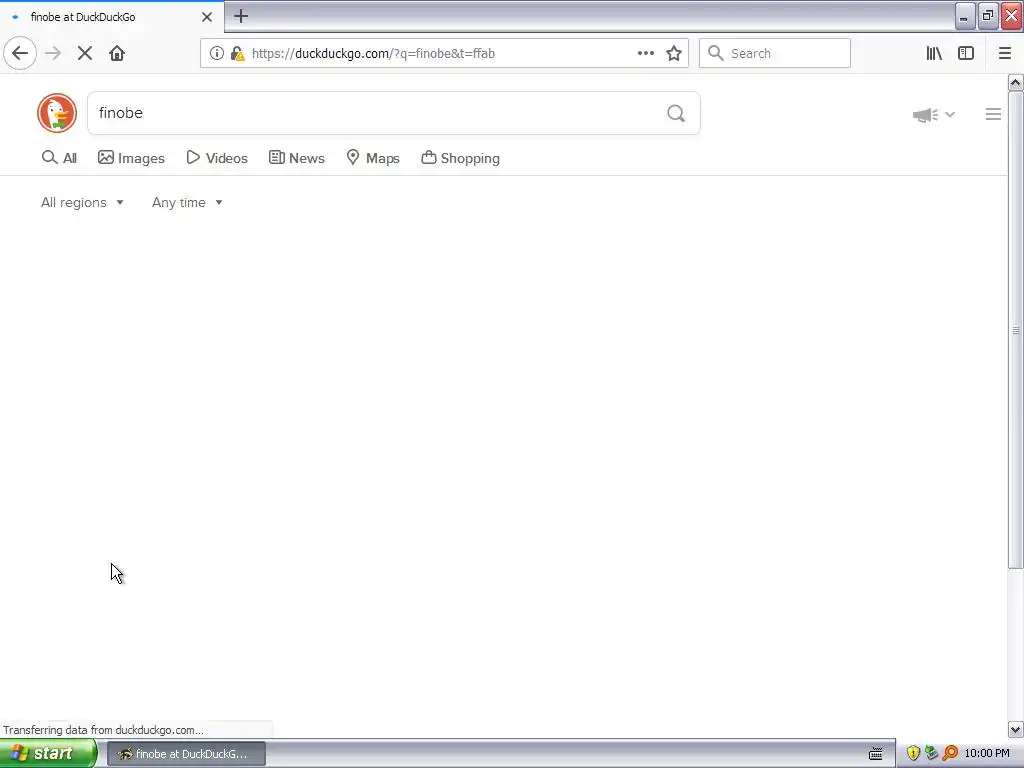Click the Firefox Search box
The image size is (1024, 768).
coord(775,53)
